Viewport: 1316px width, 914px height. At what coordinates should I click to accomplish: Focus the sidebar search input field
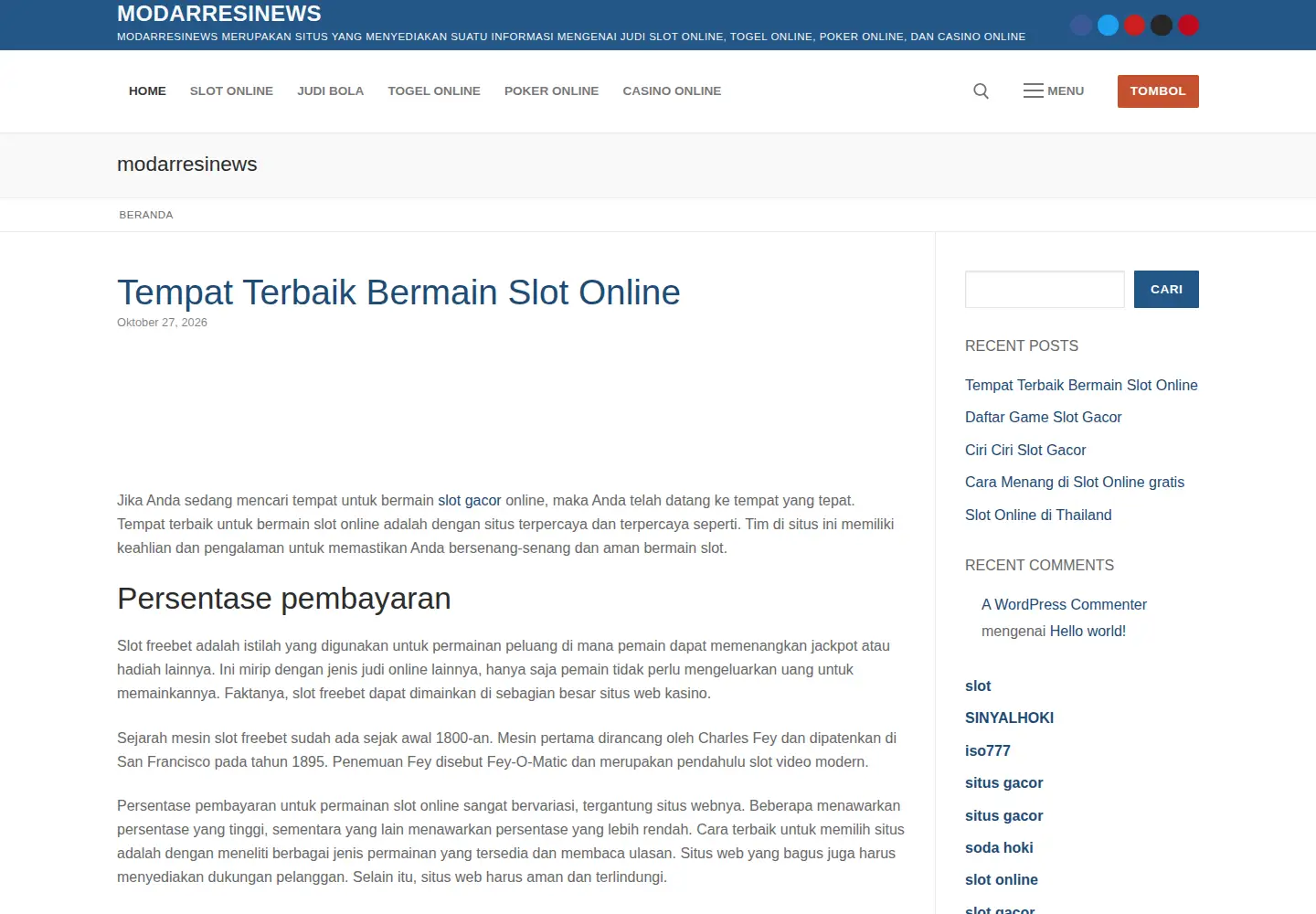(x=1045, y=290)
